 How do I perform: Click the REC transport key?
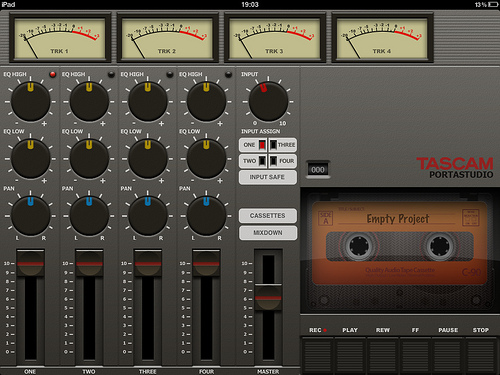click(318, 354)
